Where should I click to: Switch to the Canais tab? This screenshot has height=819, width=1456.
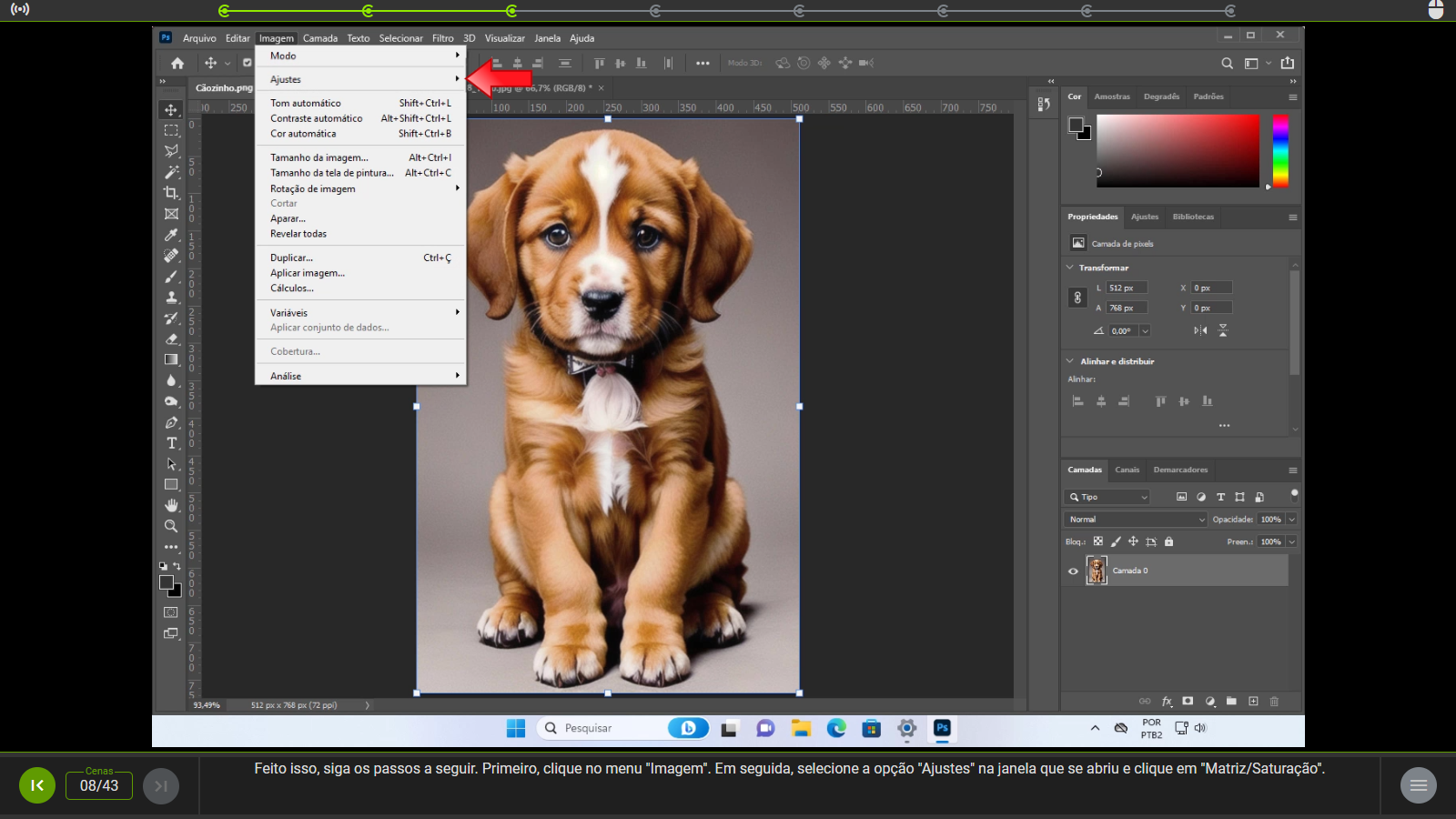(1127, 470)
